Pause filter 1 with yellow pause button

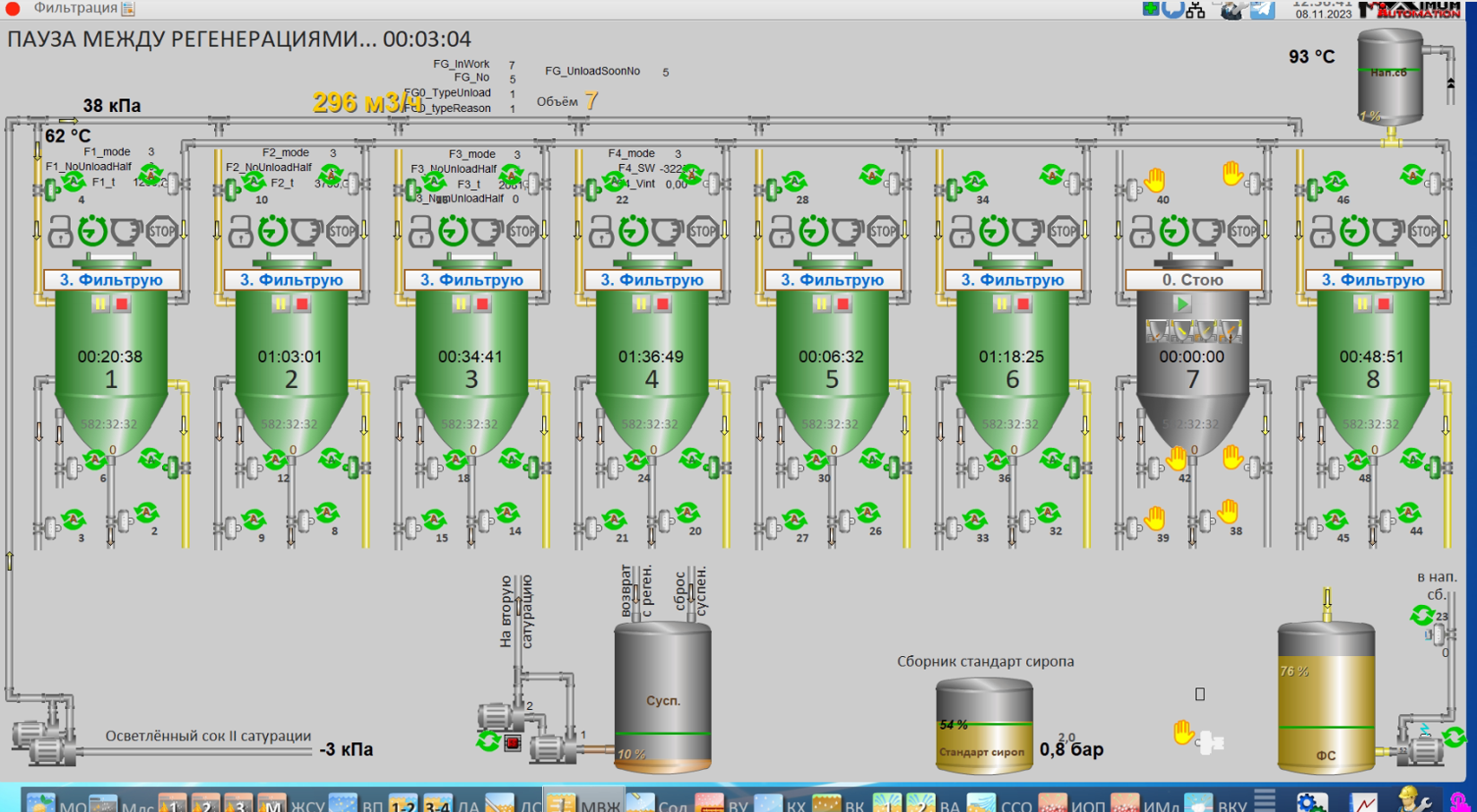[100, 304]
